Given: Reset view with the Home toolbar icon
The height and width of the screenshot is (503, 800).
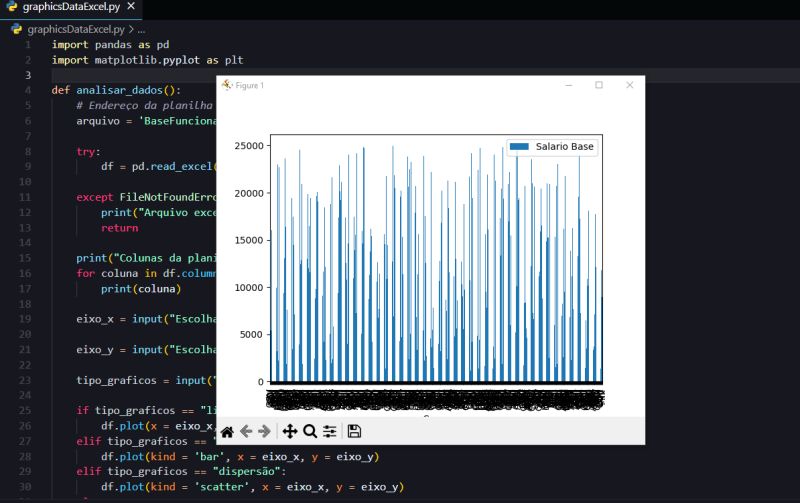Looking at the screenshot, I should click(228, 432).
